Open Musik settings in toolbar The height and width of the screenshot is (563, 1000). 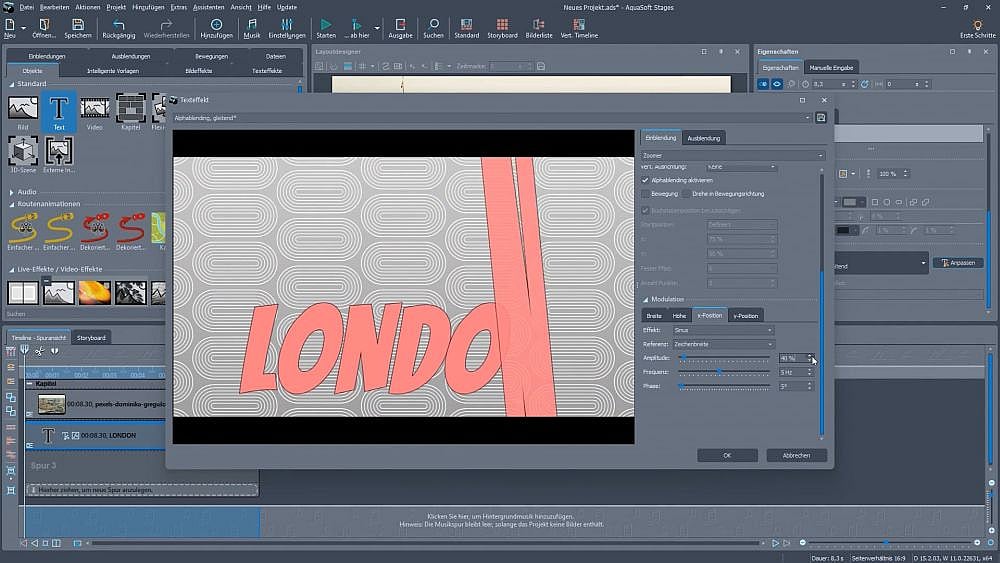click(x=252, y=24)
